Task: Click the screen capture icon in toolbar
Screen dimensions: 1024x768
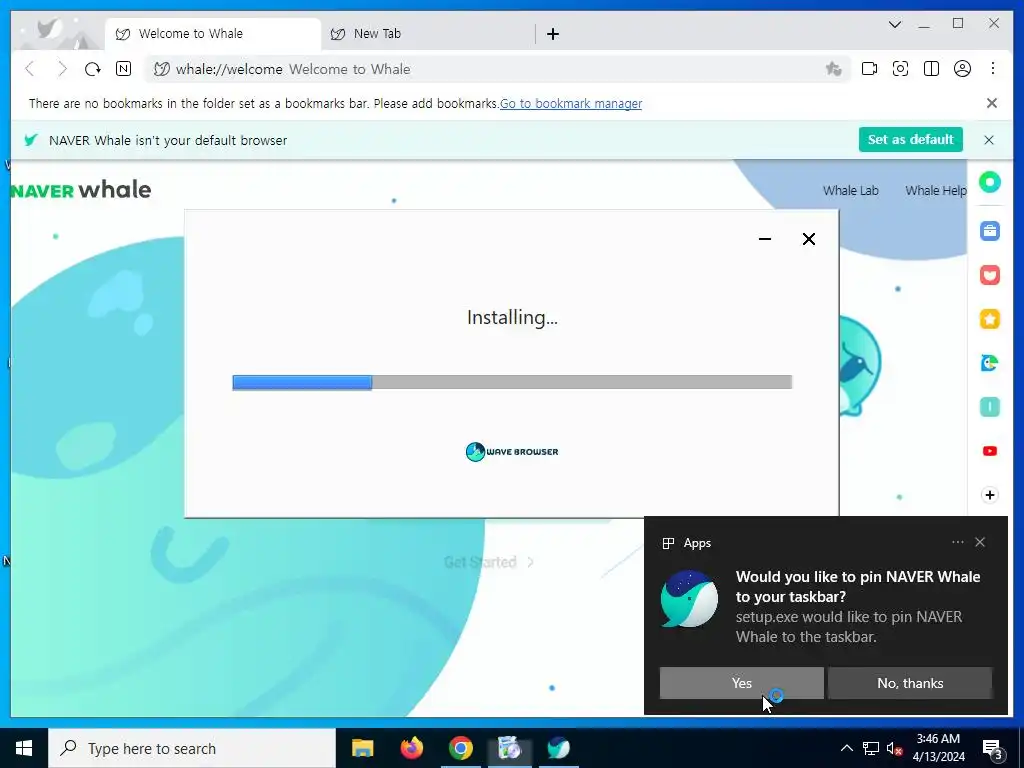Action: tap(901, 69)
